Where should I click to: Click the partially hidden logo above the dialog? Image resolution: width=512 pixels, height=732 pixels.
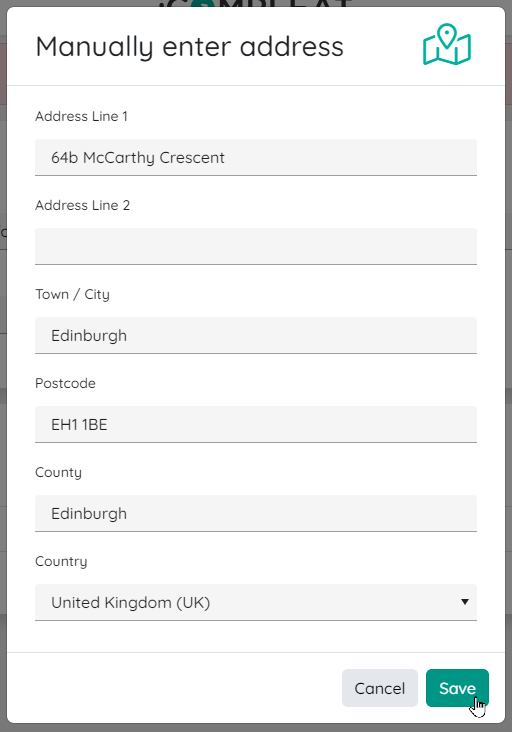(x=256, y=4)
